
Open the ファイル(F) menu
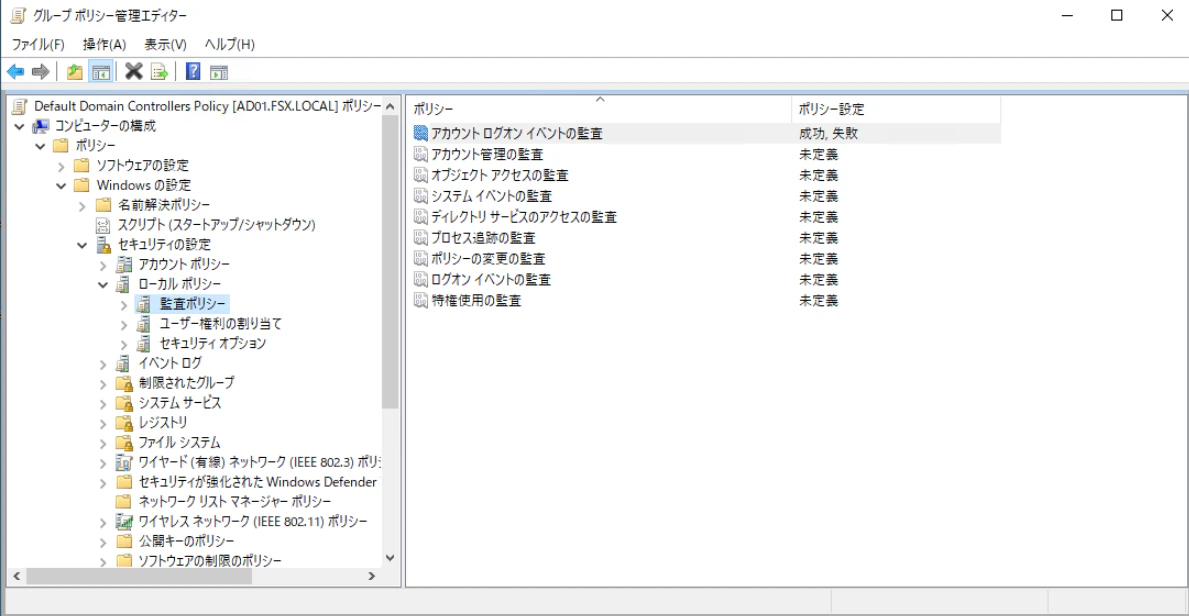tap(38, 44)
